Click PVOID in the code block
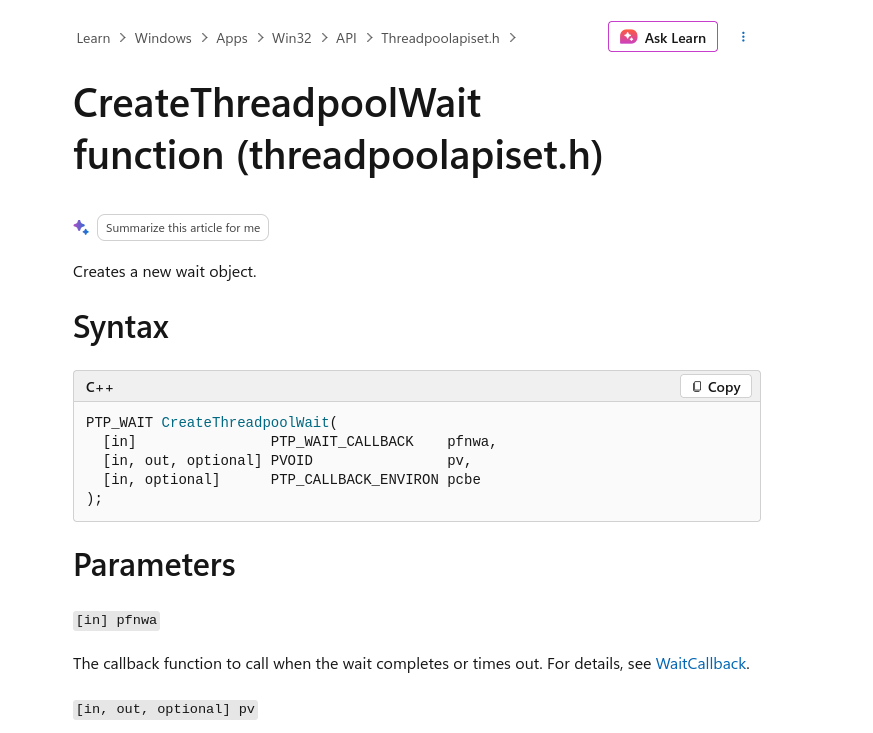The width and height of the screenshot is (873, 733). [292, 461]
